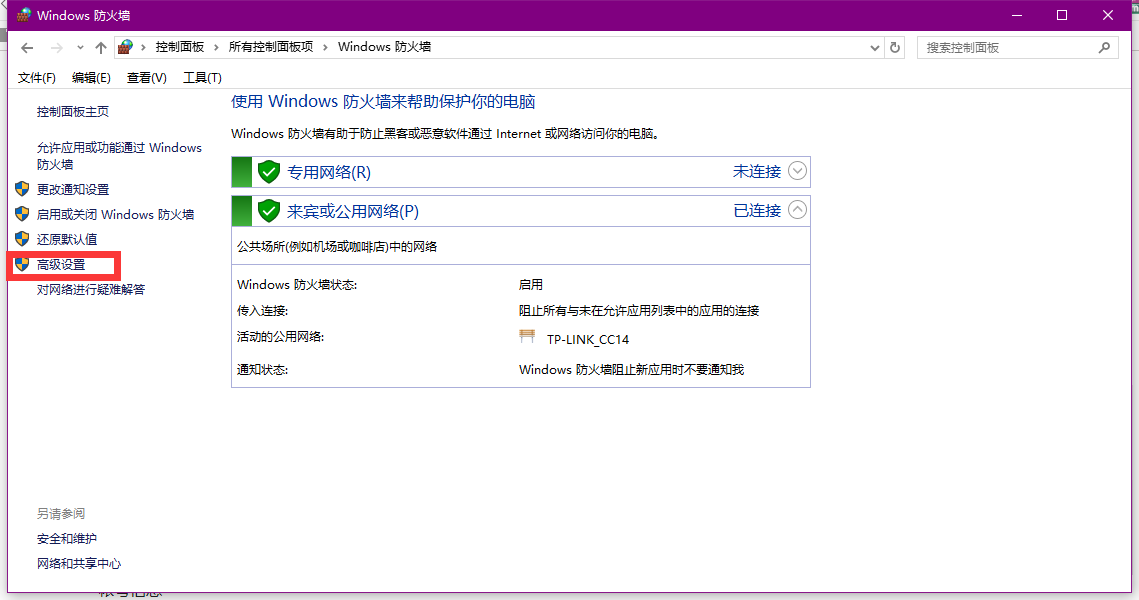Click the forward navigation arrow
The height and width of the screenshot is (600, 1139).
(57, 48)
